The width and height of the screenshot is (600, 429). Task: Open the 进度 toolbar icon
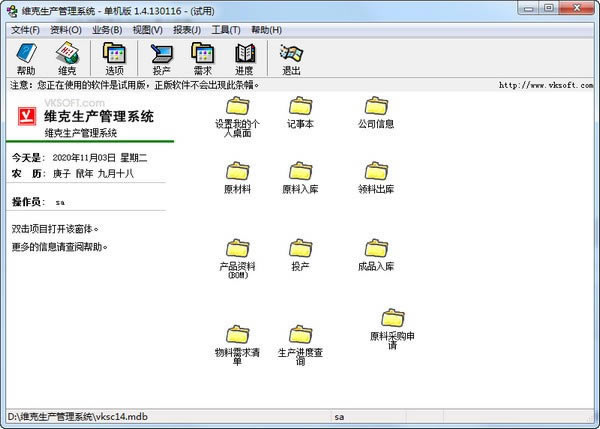[245, 58]
